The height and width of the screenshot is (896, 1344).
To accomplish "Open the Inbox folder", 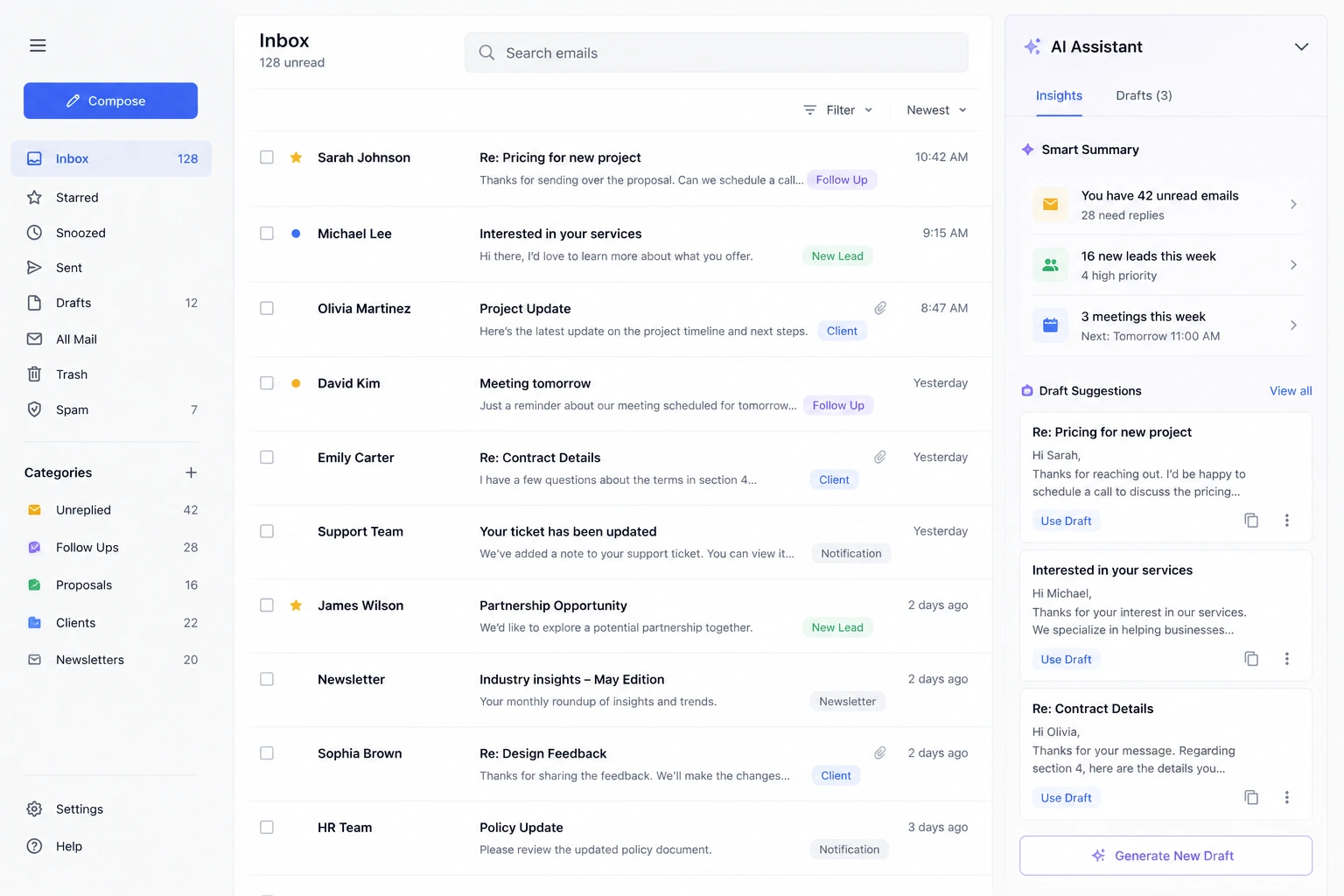I will click(x=111, y=158).
